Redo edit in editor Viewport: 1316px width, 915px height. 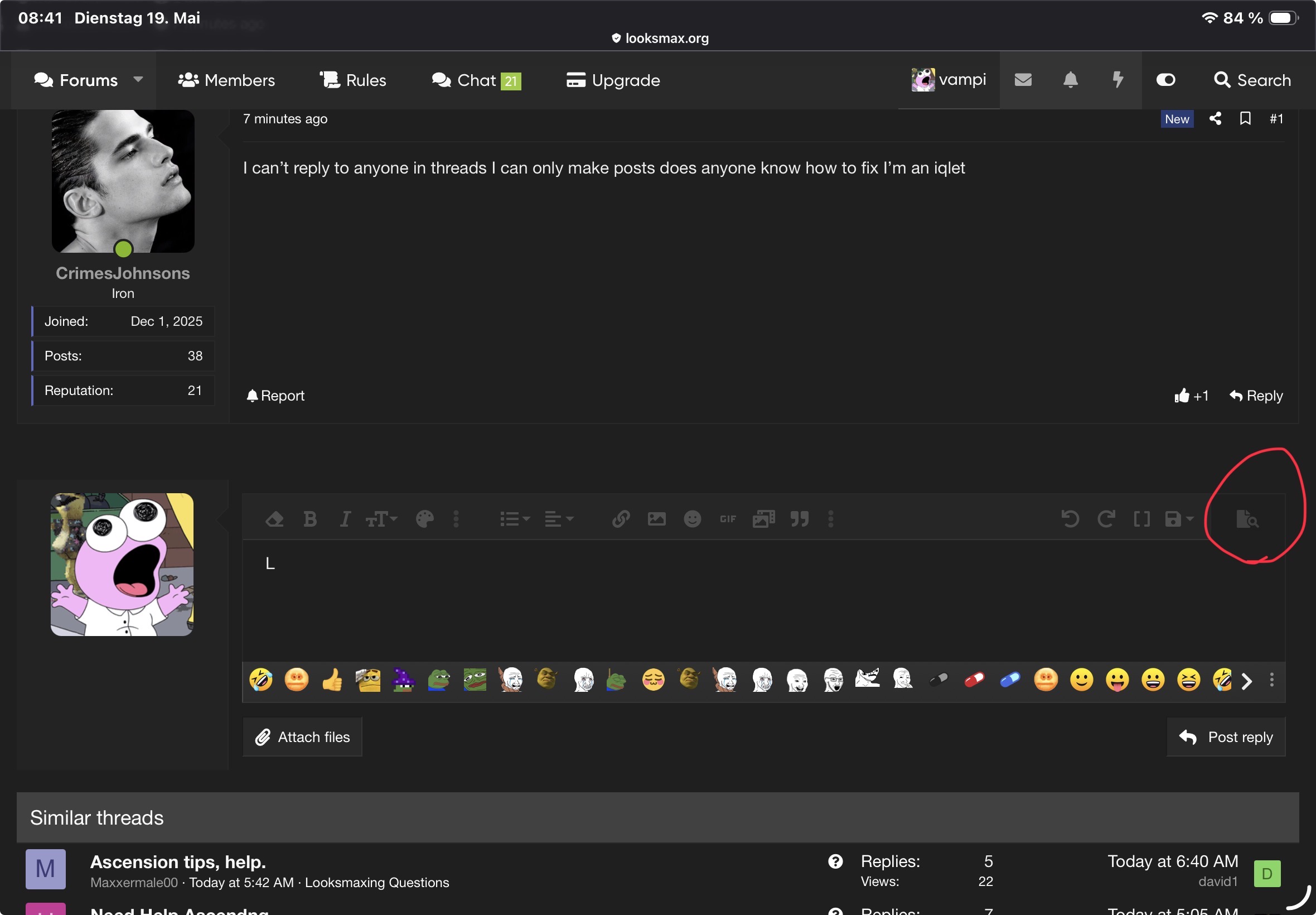1106,519
